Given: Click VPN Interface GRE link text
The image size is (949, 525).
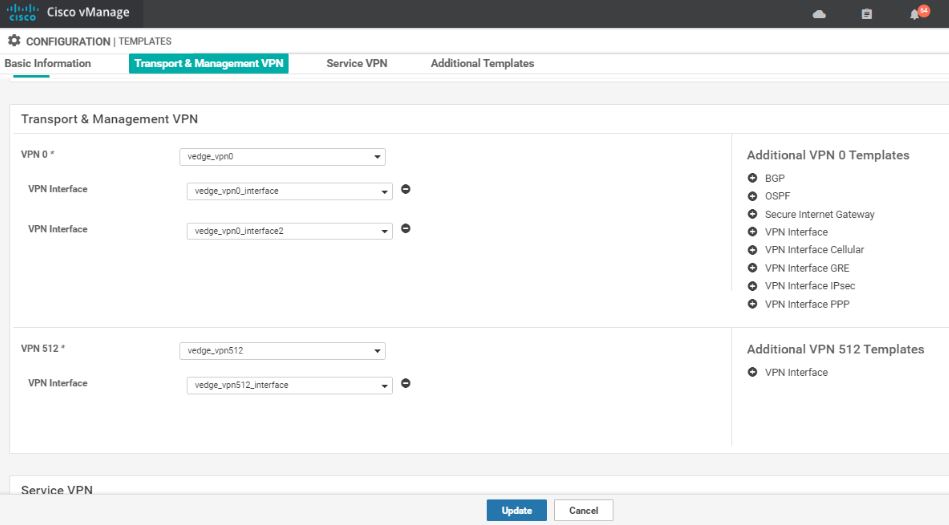Looking at the screenshot, I should 807,268.
